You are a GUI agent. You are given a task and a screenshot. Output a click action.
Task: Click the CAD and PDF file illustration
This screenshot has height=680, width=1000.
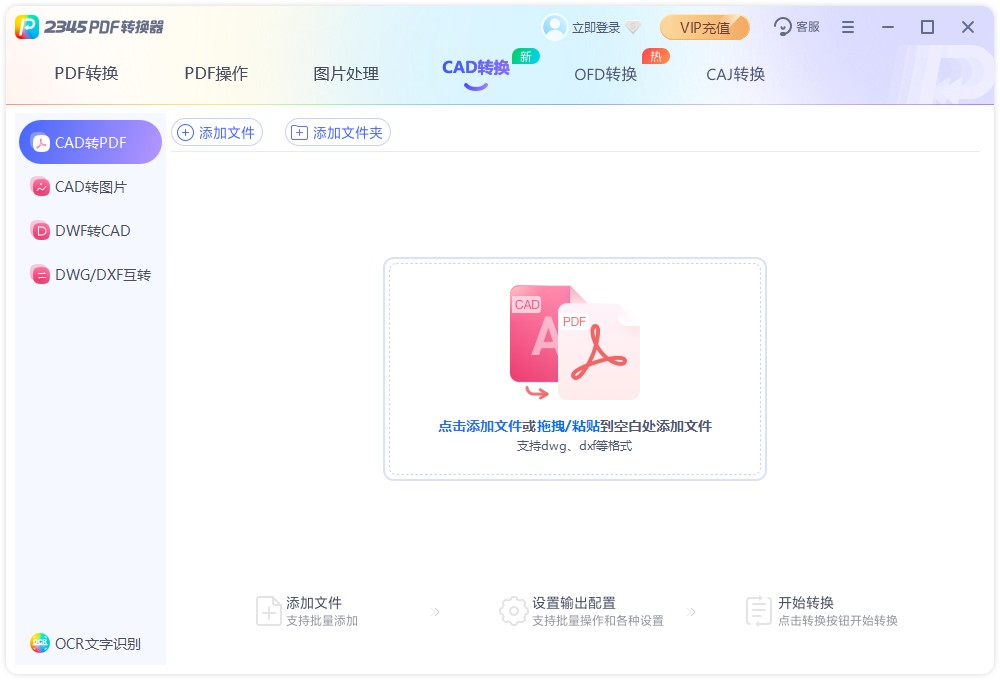tap(574, 343)
